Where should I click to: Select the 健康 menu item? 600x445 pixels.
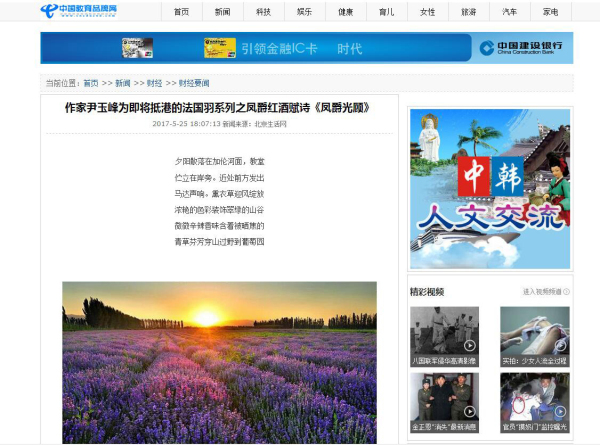[345, 12]
